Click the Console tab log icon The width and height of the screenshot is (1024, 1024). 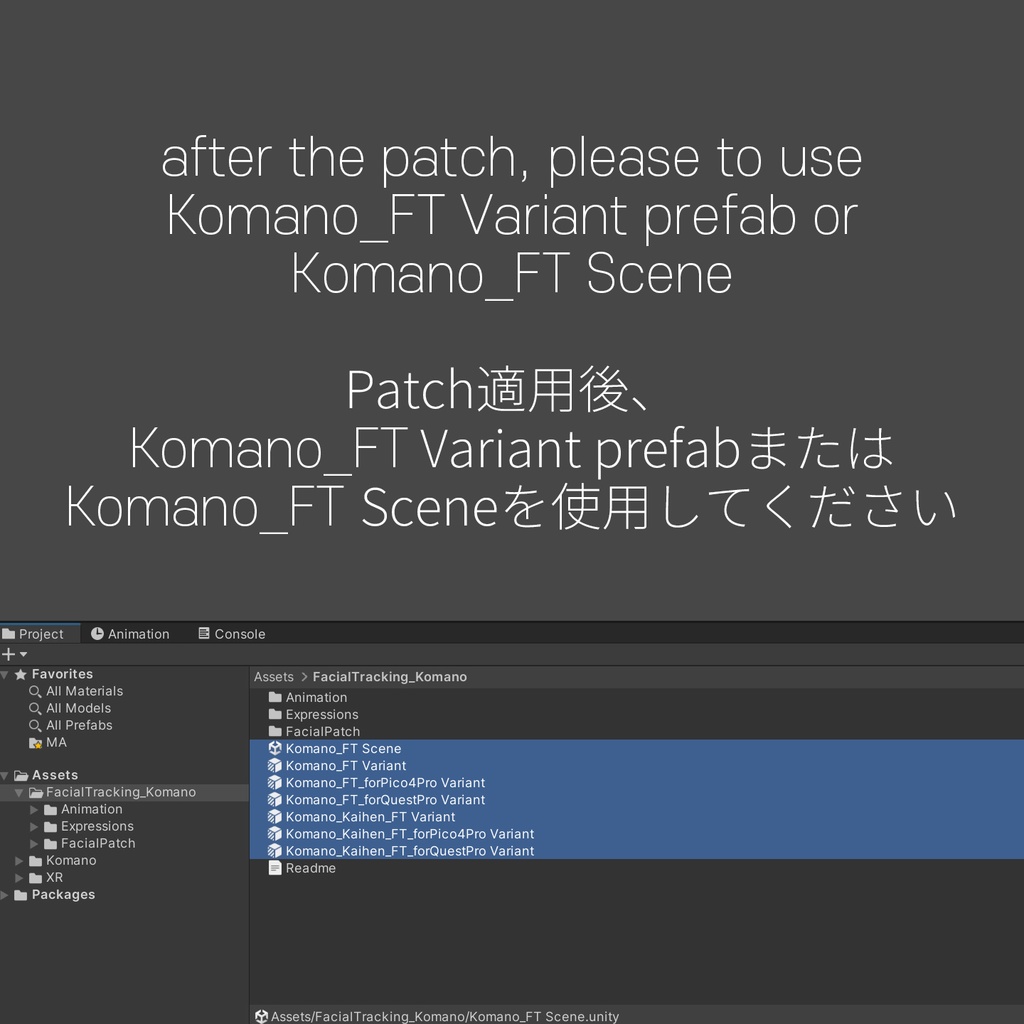[204, 633]
